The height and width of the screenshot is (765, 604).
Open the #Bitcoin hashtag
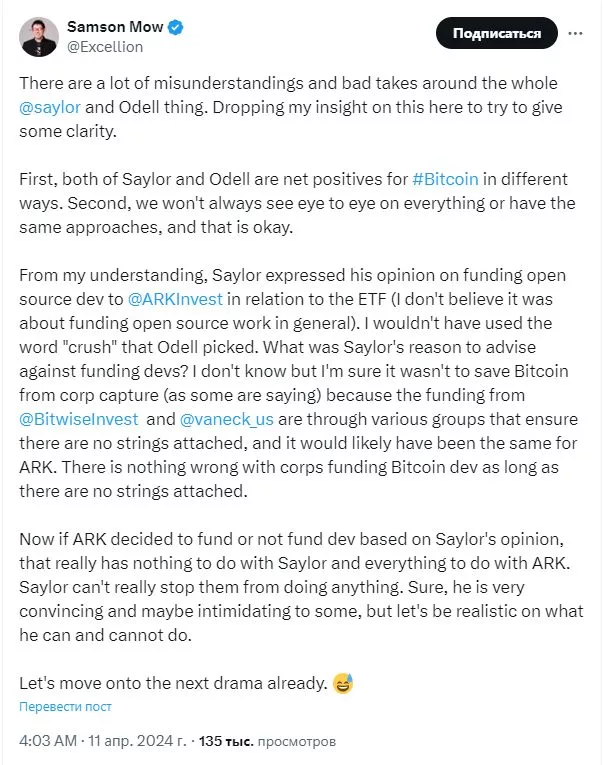[445, 179]
